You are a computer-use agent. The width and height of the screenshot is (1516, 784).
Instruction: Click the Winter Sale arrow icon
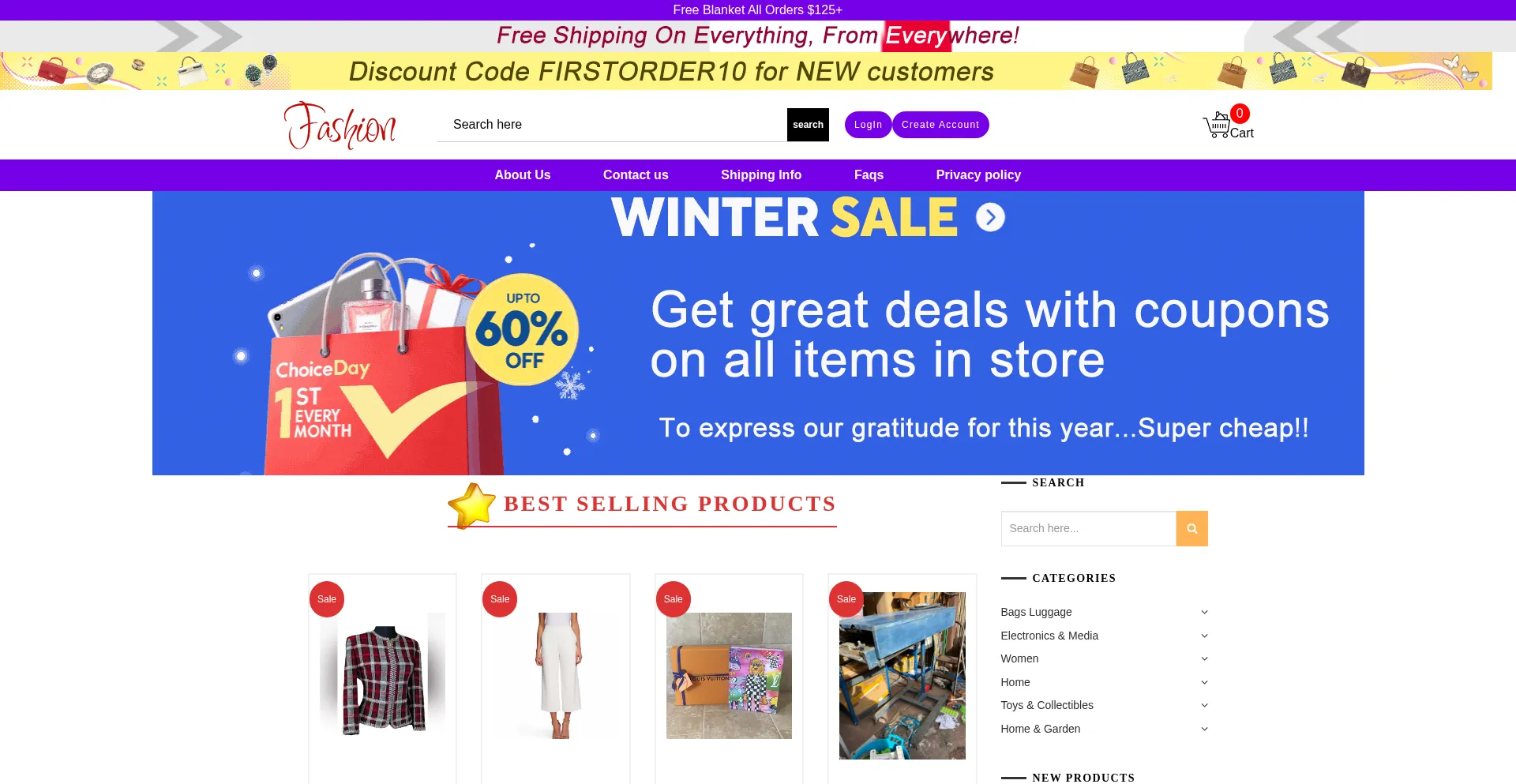(990, 217)
